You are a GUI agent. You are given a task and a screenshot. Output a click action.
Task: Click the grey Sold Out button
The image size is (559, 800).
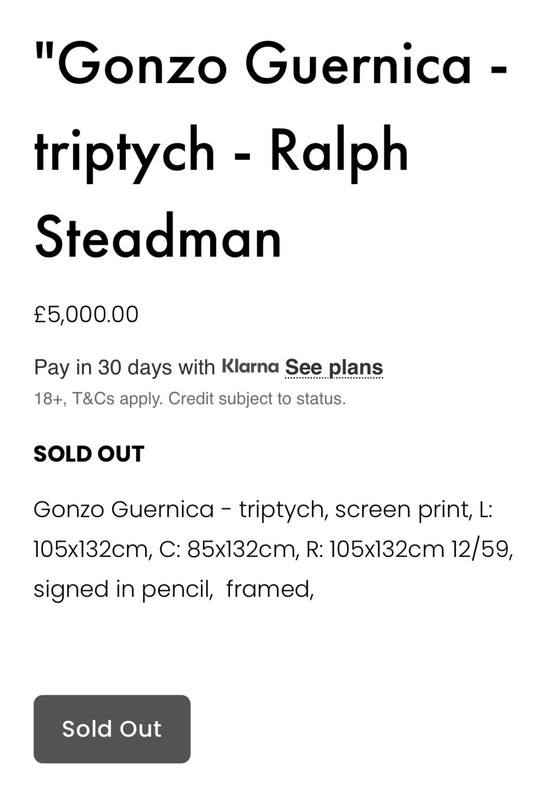pyautogui.click(x=112, y=729)
